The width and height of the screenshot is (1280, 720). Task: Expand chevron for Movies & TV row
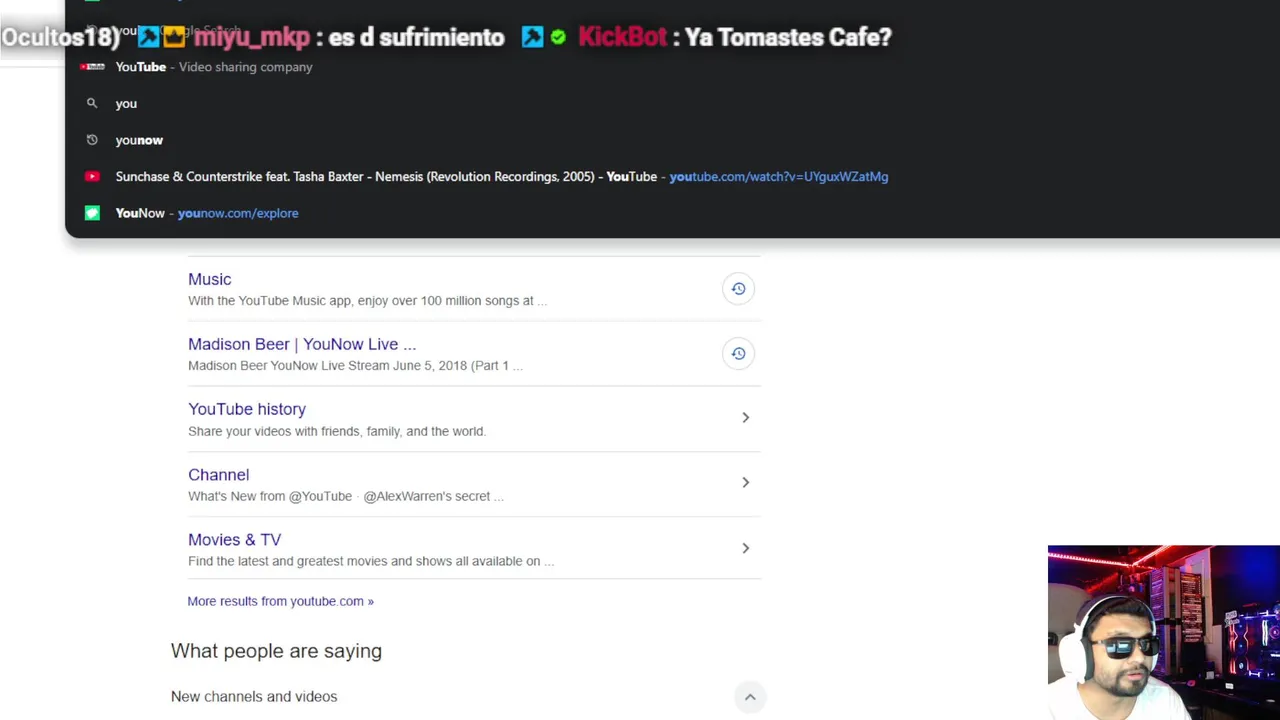click(745, 548)
